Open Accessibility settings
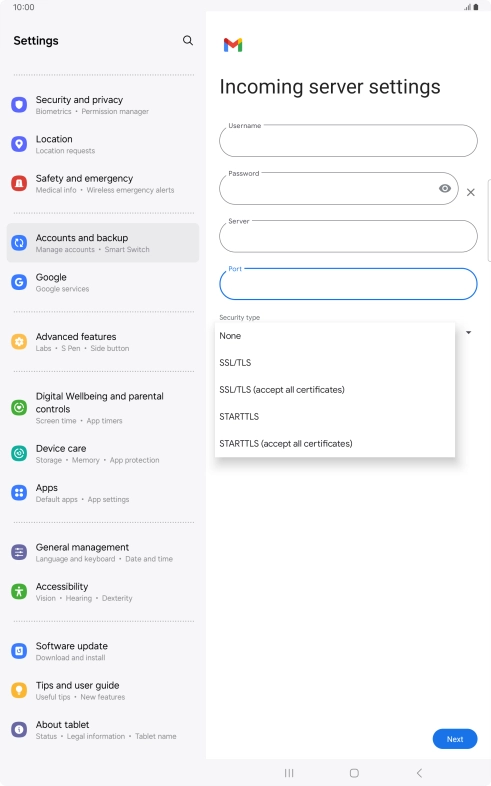491x786 pixels. tap(103, 592)
